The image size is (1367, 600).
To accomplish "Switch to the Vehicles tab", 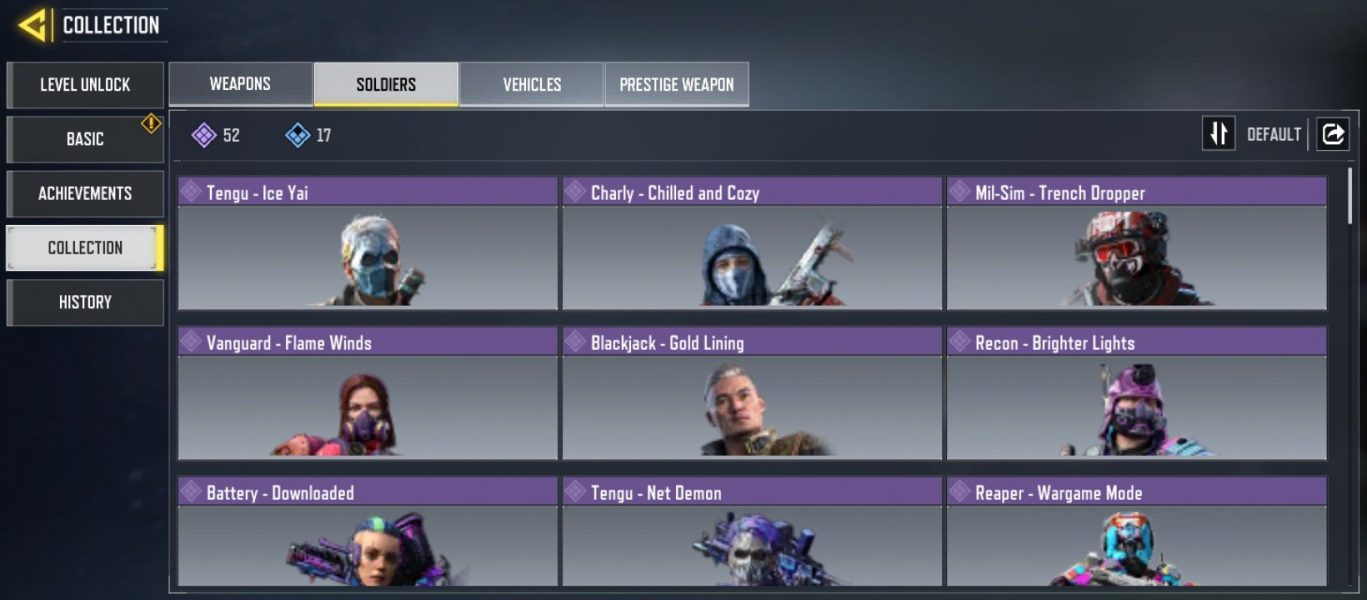I will pos(531,84).
